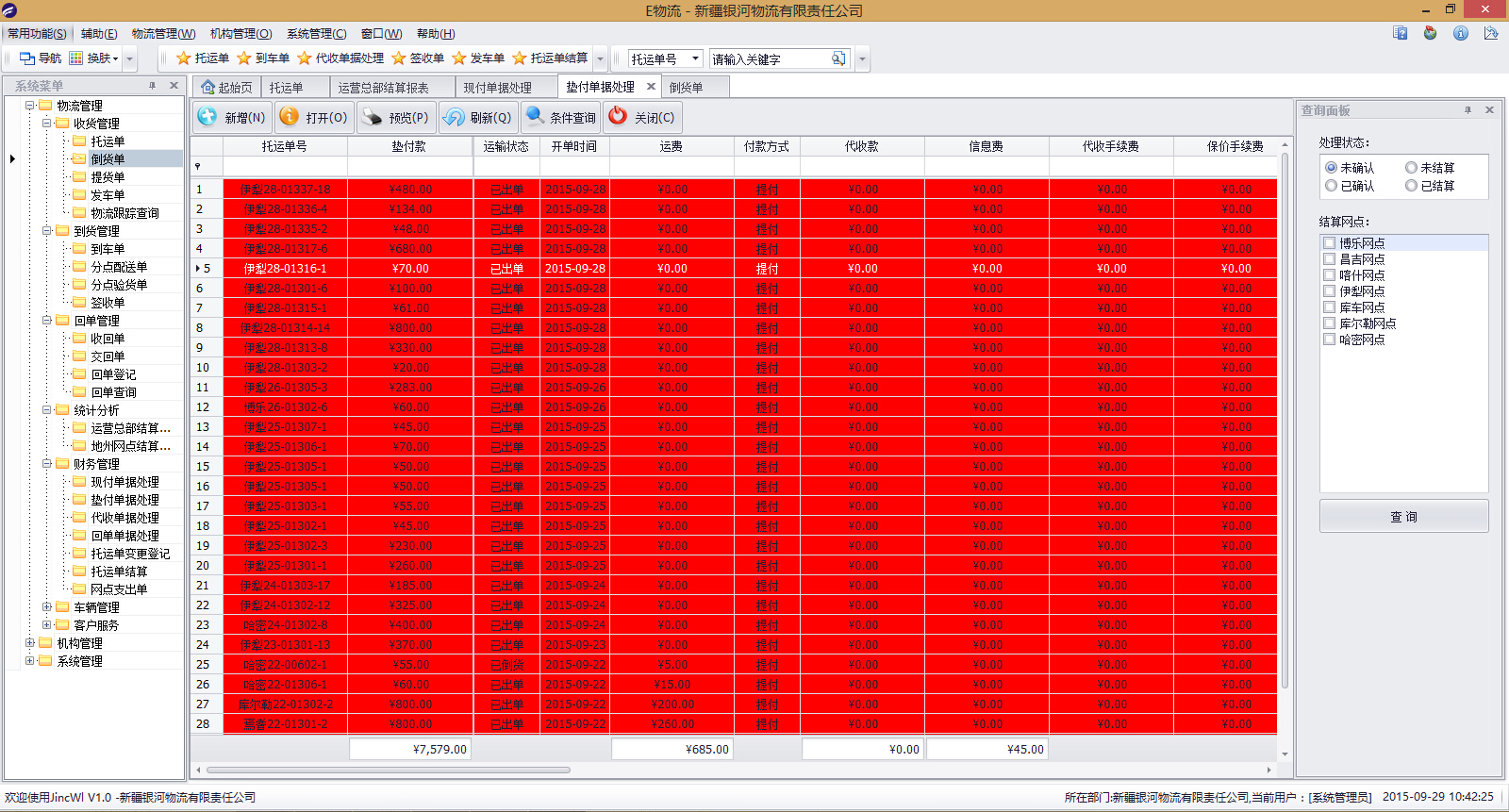Collapse the 财务管理 tree node
The image size is (1509, 812).
[47, 464]
